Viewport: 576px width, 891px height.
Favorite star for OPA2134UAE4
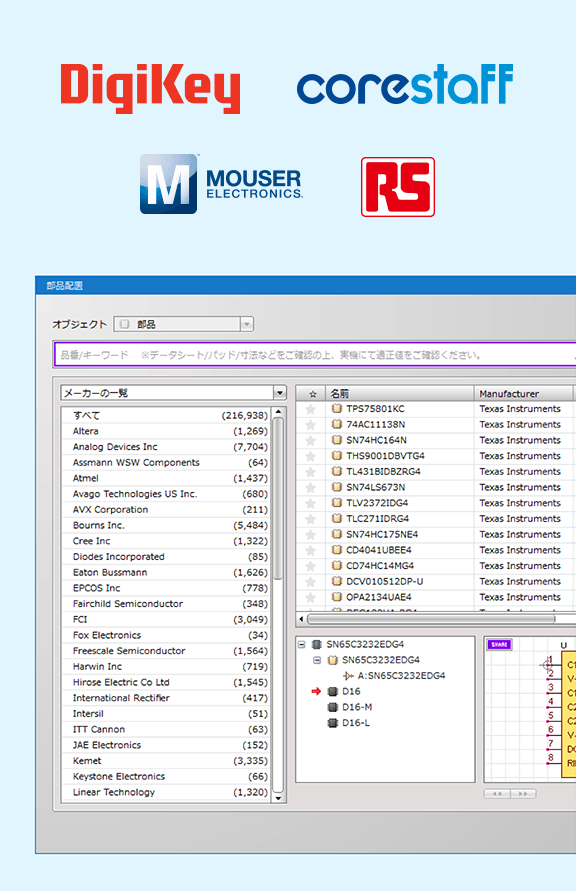coord(311,597)
